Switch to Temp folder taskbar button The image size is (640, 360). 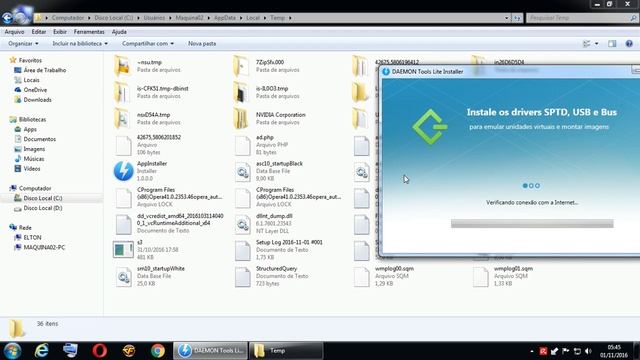(286, 351)
